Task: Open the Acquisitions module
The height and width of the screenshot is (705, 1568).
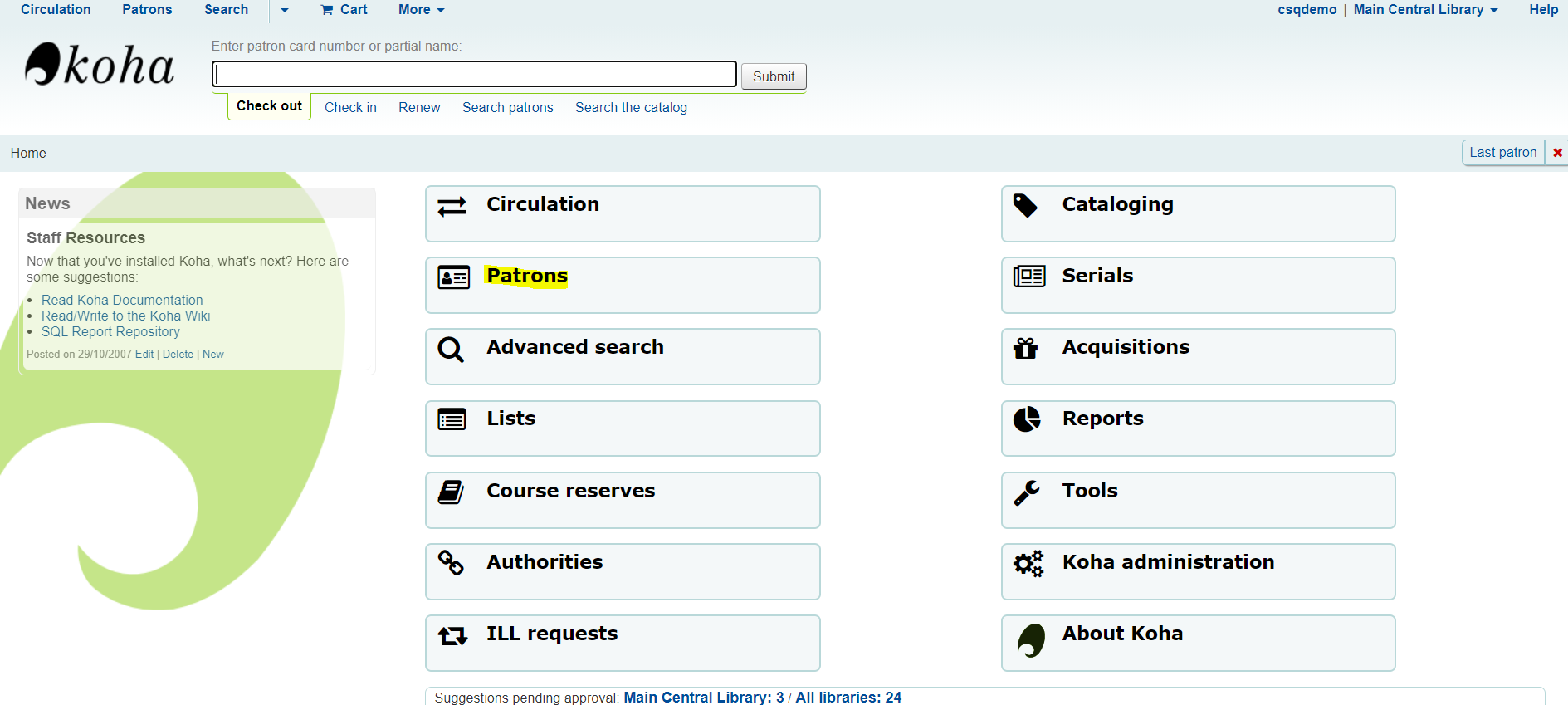Action: pos(1199,356)
